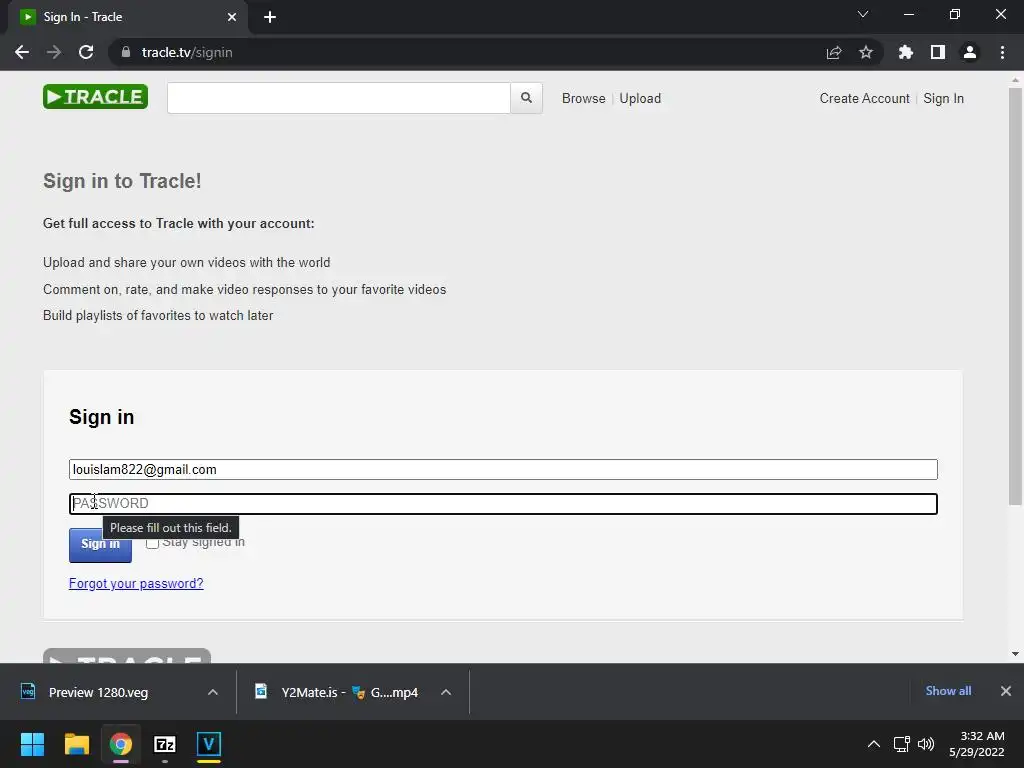
Task: Show hidden system tray icons
Action: [873, 744]
